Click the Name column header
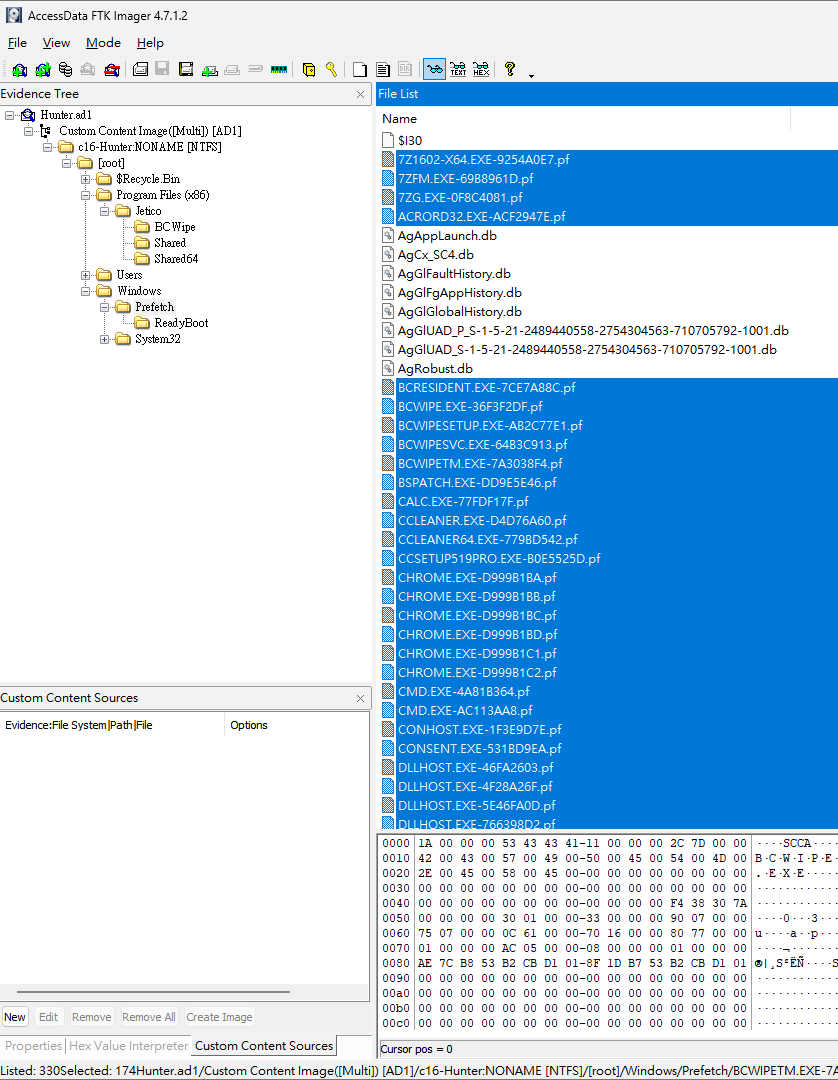838x1080 pixels. click(585, 118)
